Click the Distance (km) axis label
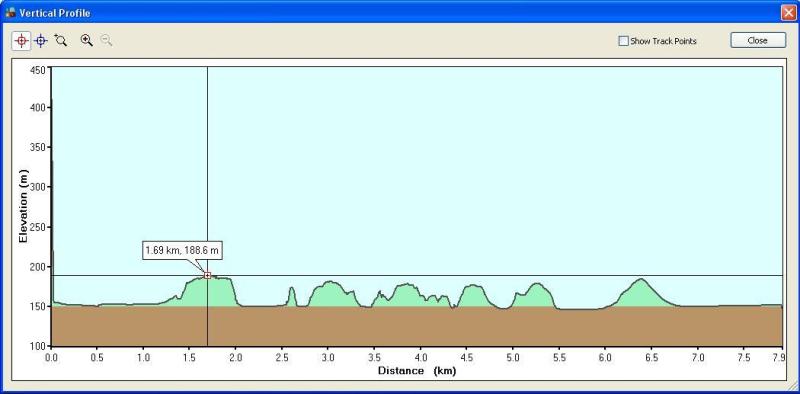The height and width of the screenshot is (394, 800). tap(417, 371)
